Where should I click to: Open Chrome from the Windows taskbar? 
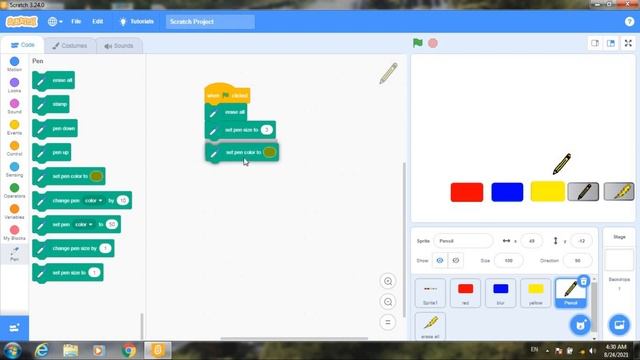click(x=129, y=350)
